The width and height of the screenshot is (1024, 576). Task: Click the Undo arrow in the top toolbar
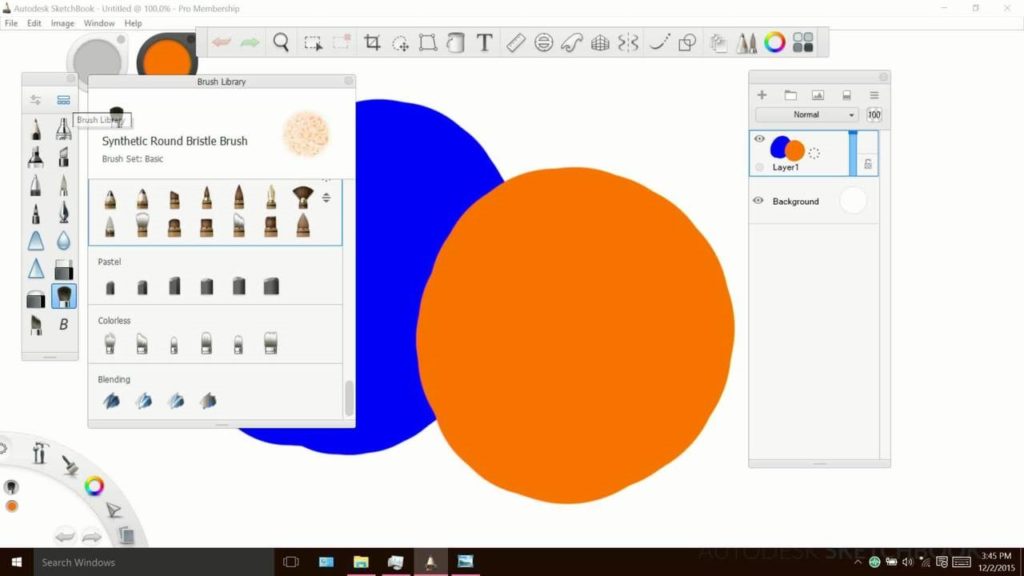pos(221,42)
